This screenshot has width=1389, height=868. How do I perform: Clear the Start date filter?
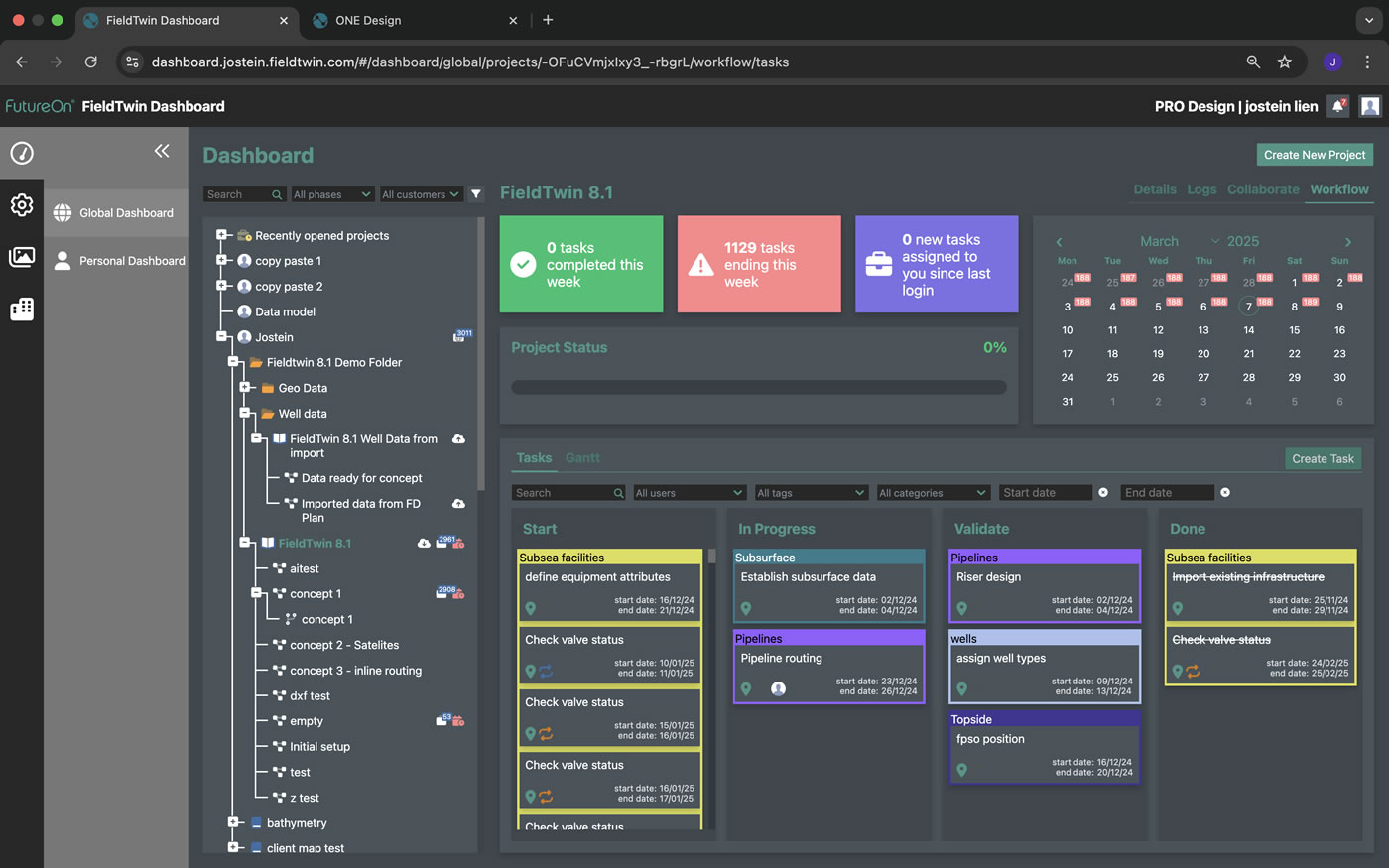coord(1103,493)
